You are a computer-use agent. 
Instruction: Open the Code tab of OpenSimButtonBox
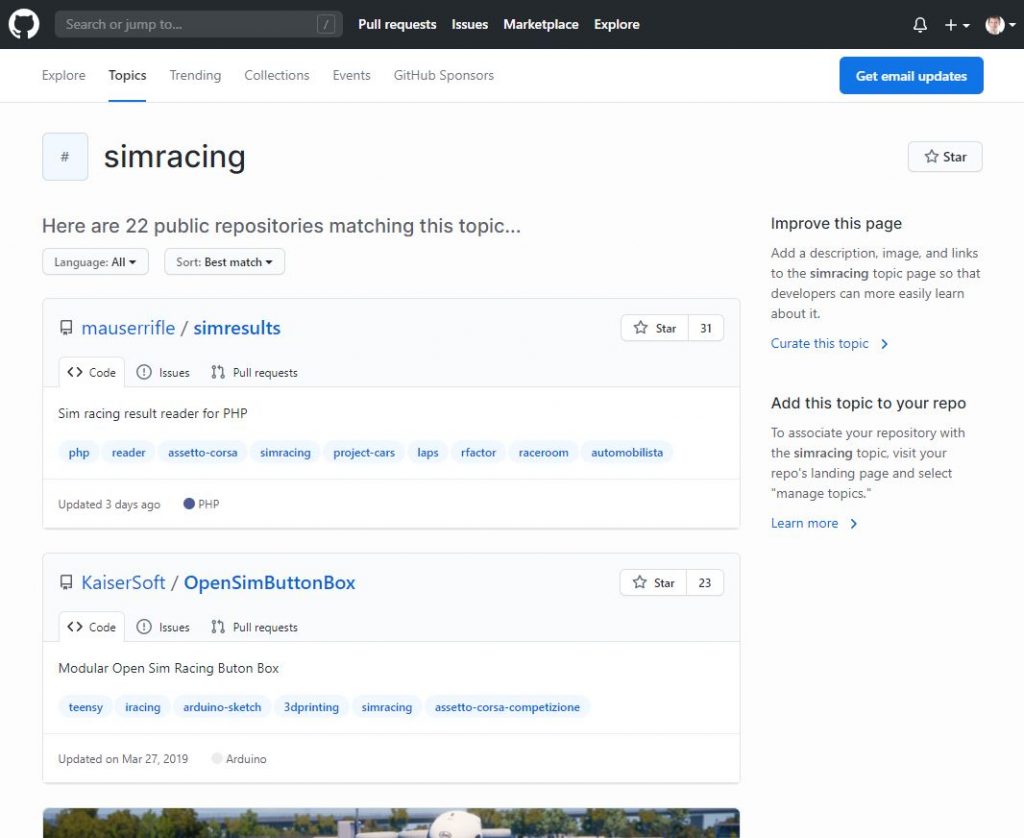(91, 627)
